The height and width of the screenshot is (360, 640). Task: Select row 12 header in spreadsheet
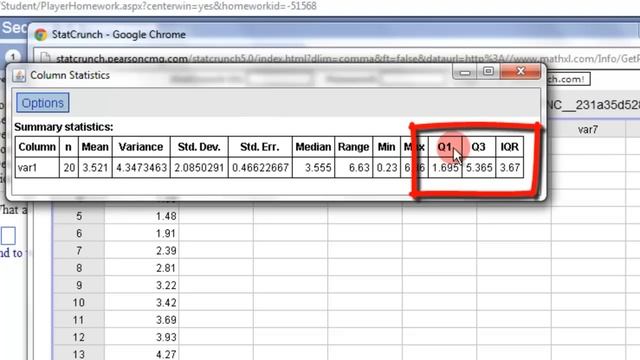point(79,337)
